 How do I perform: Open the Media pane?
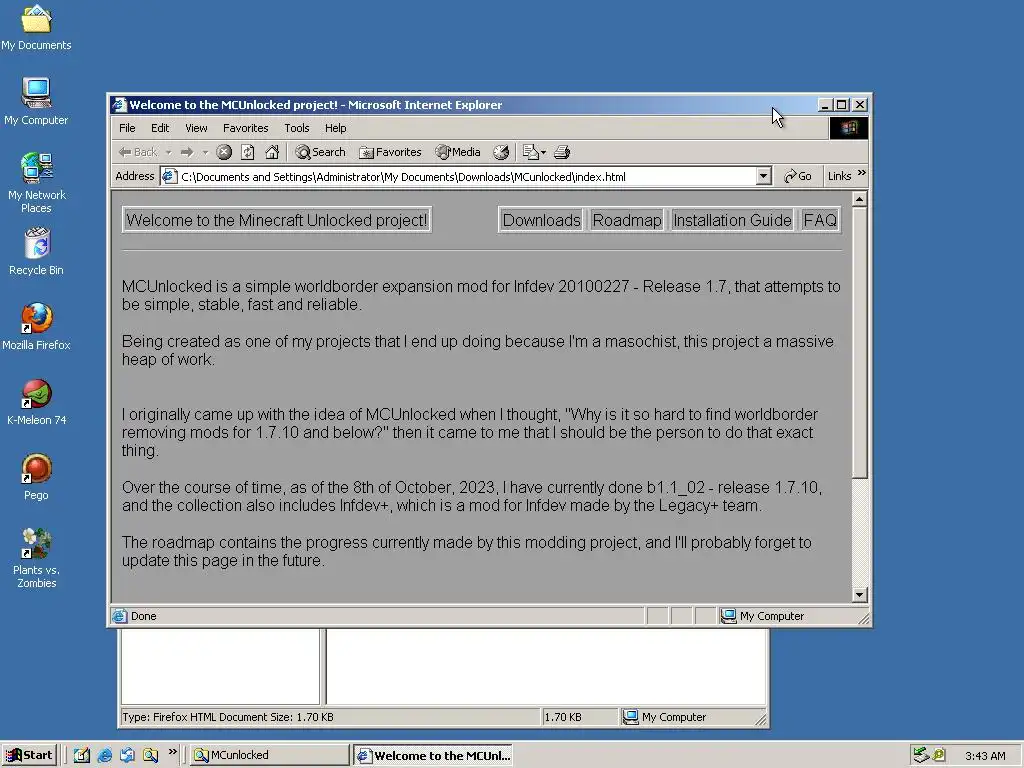458,152
